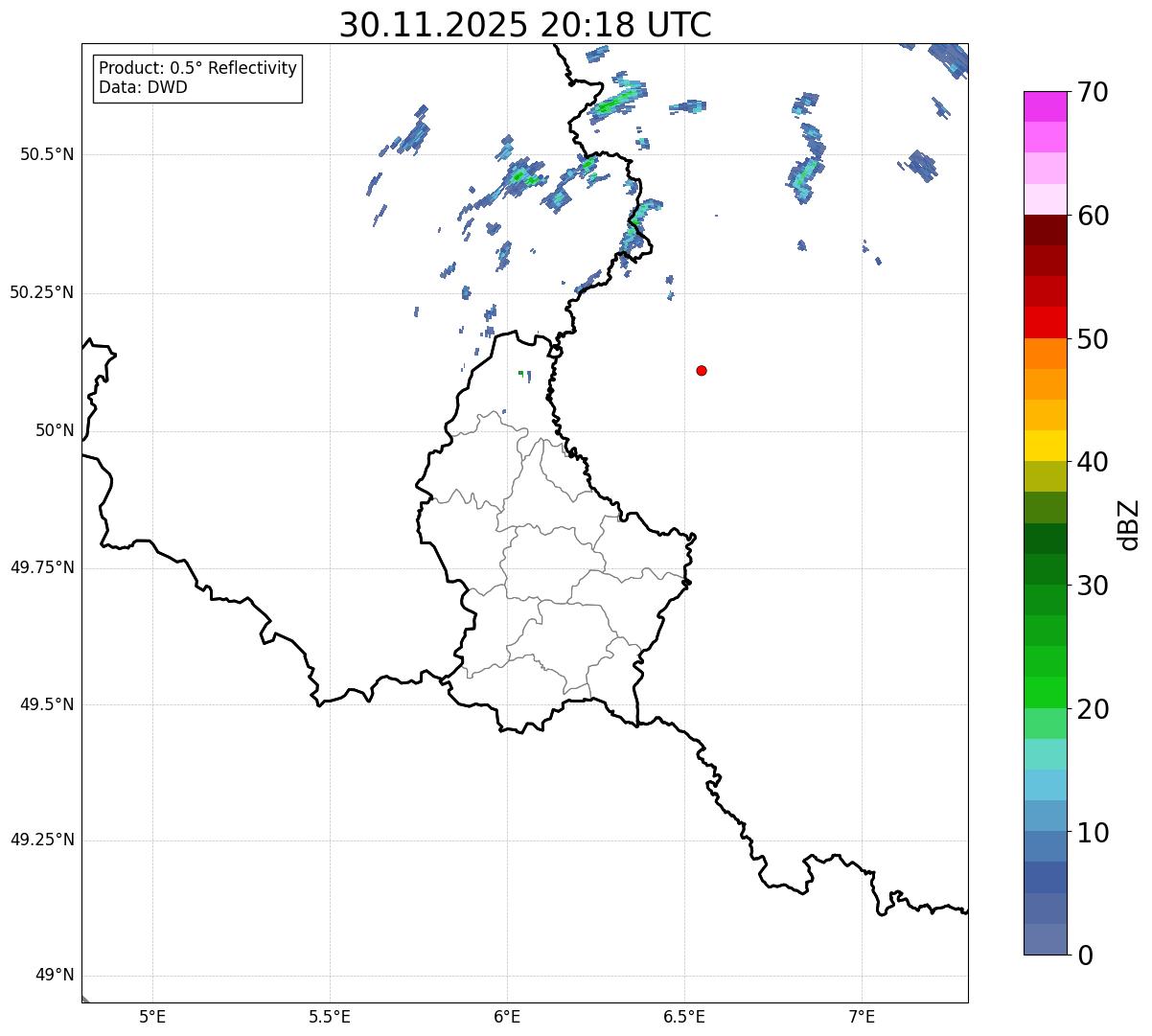Viewport: 1152px width, 1036px height.
Task: Click the 49°N latitude label
Action: point(56,976)
